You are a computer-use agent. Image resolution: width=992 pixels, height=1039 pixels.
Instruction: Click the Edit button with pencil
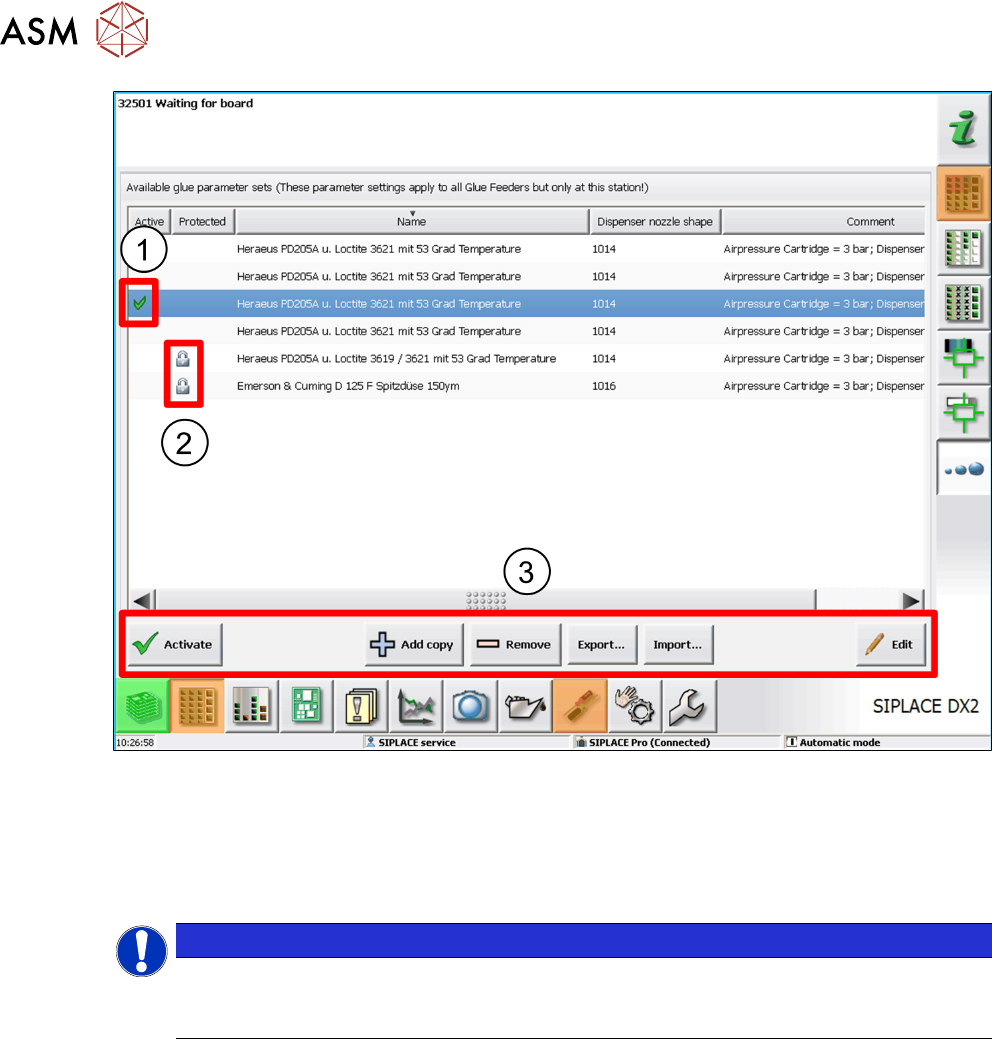click(891, 644)
